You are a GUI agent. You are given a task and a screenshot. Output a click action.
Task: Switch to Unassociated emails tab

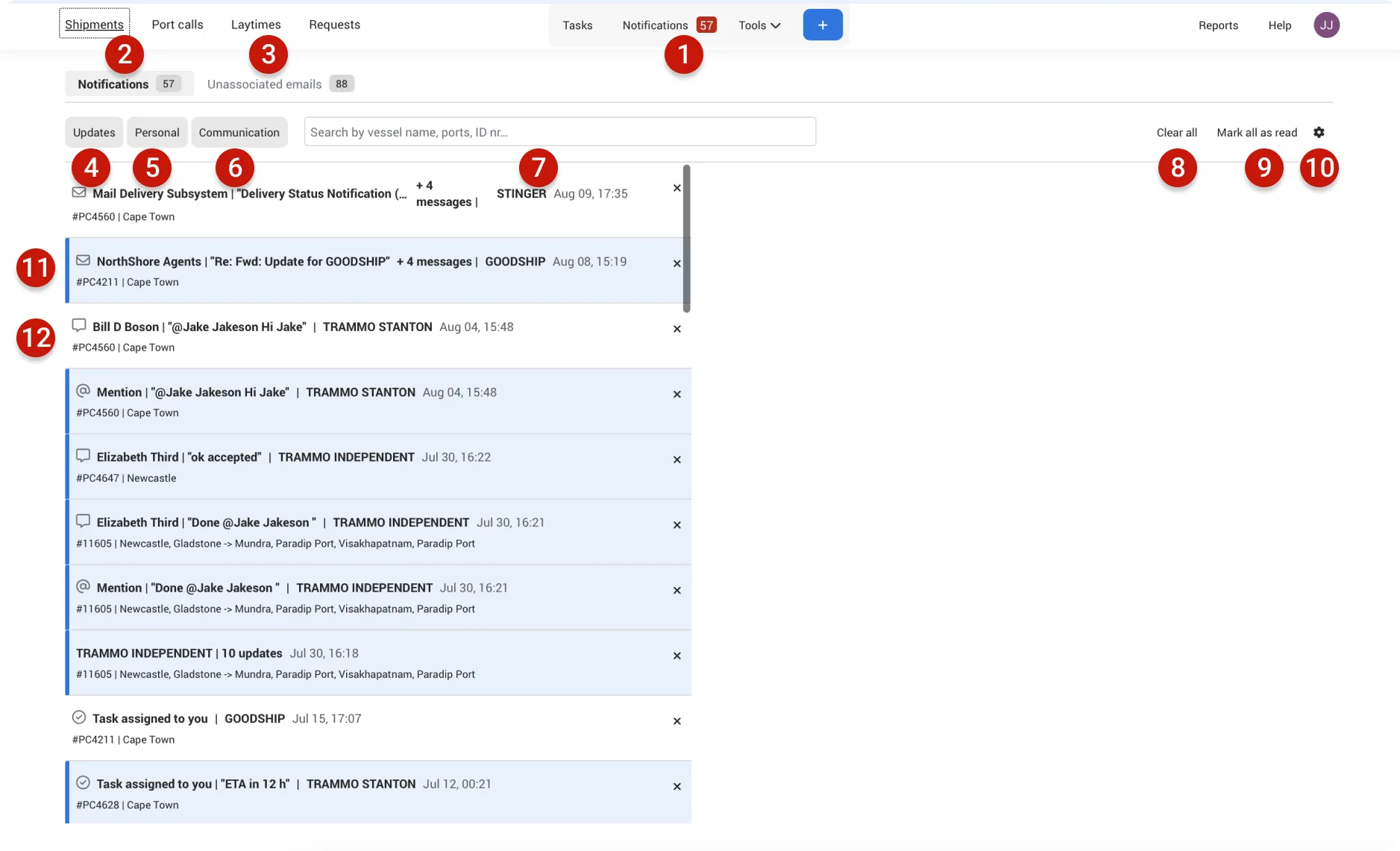(x=280, y=84)
